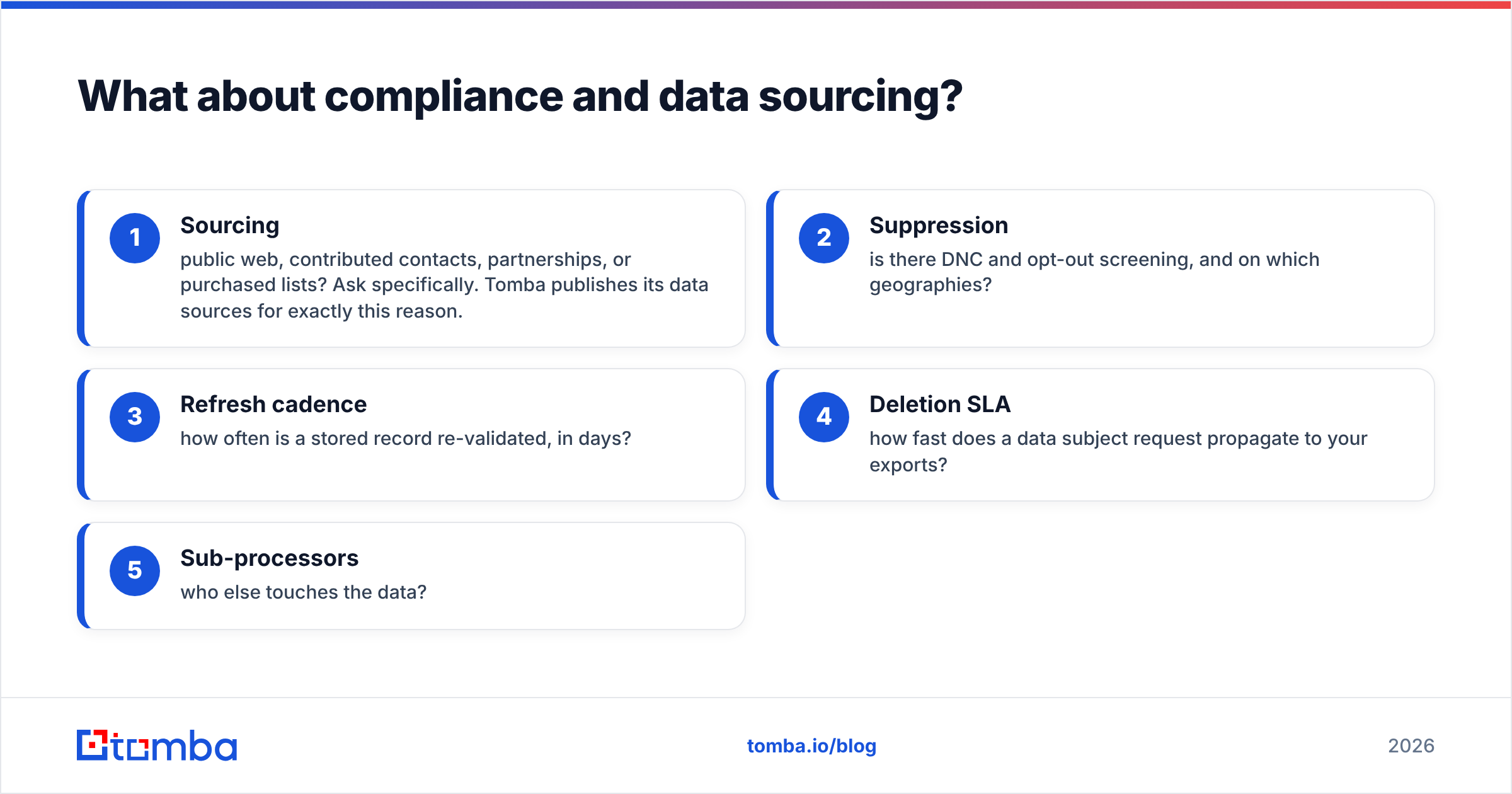This screenshot has width=1512, height=794.
Task: Click the '2026' footer year
Action: [1411, 746]
